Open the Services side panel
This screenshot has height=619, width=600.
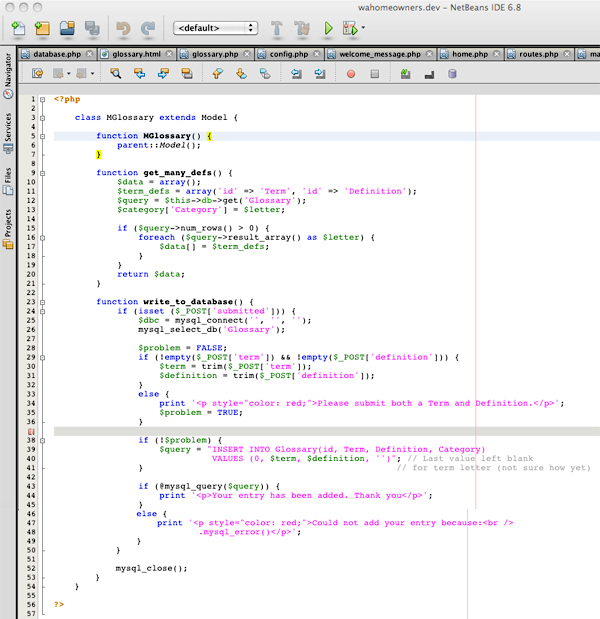8,133
